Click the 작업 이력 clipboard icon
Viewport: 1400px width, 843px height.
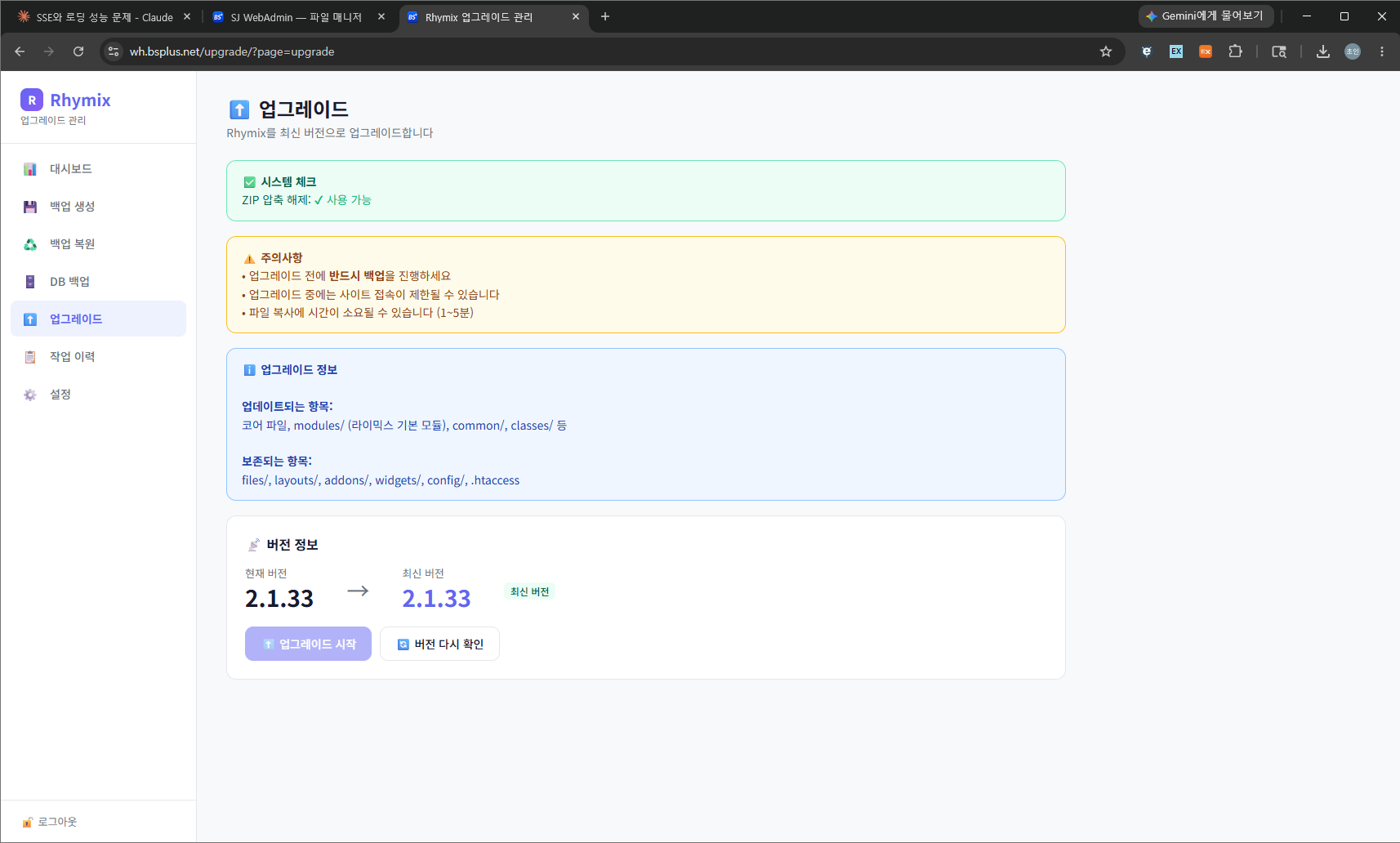pos(30,357)
